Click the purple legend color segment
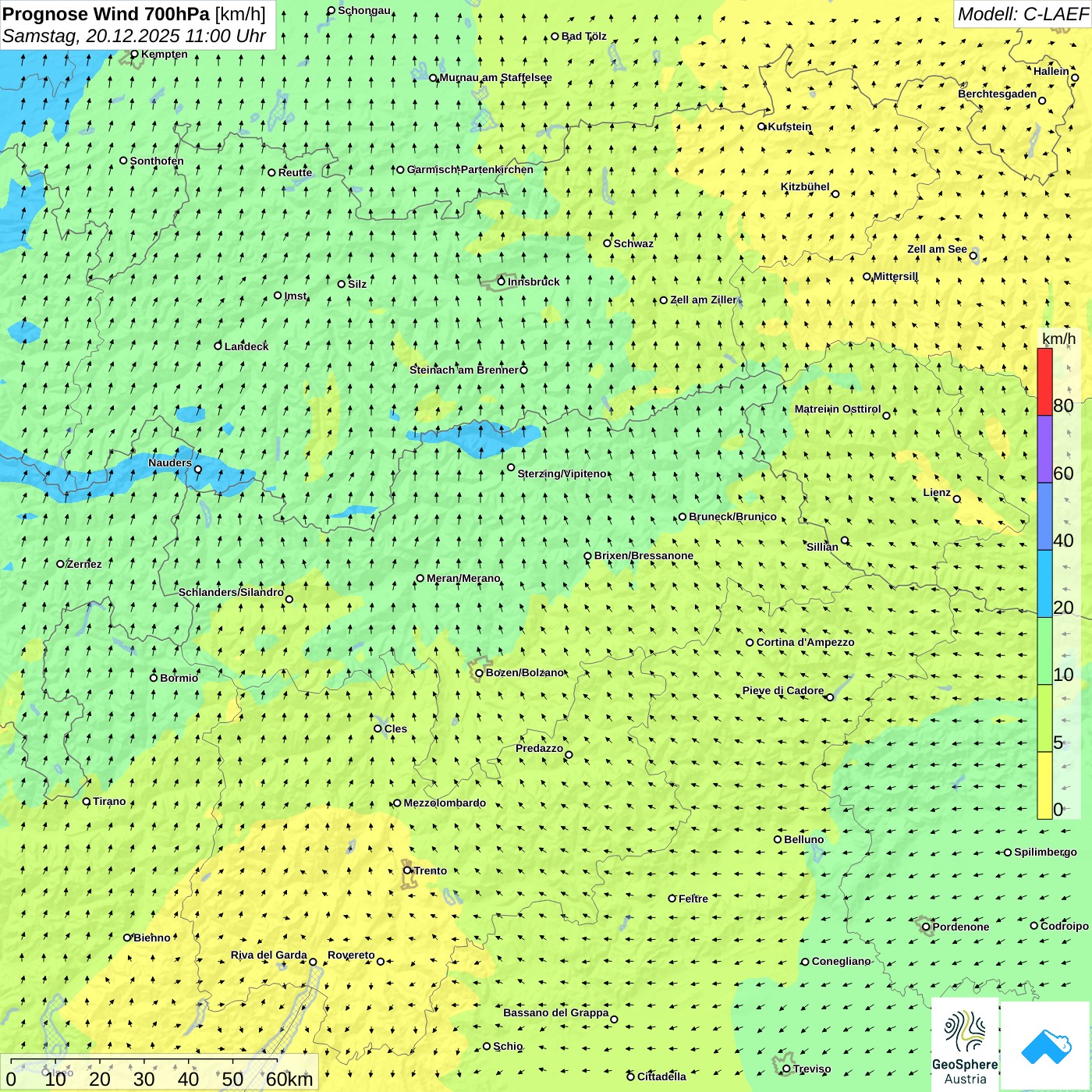 [1044, 449]
